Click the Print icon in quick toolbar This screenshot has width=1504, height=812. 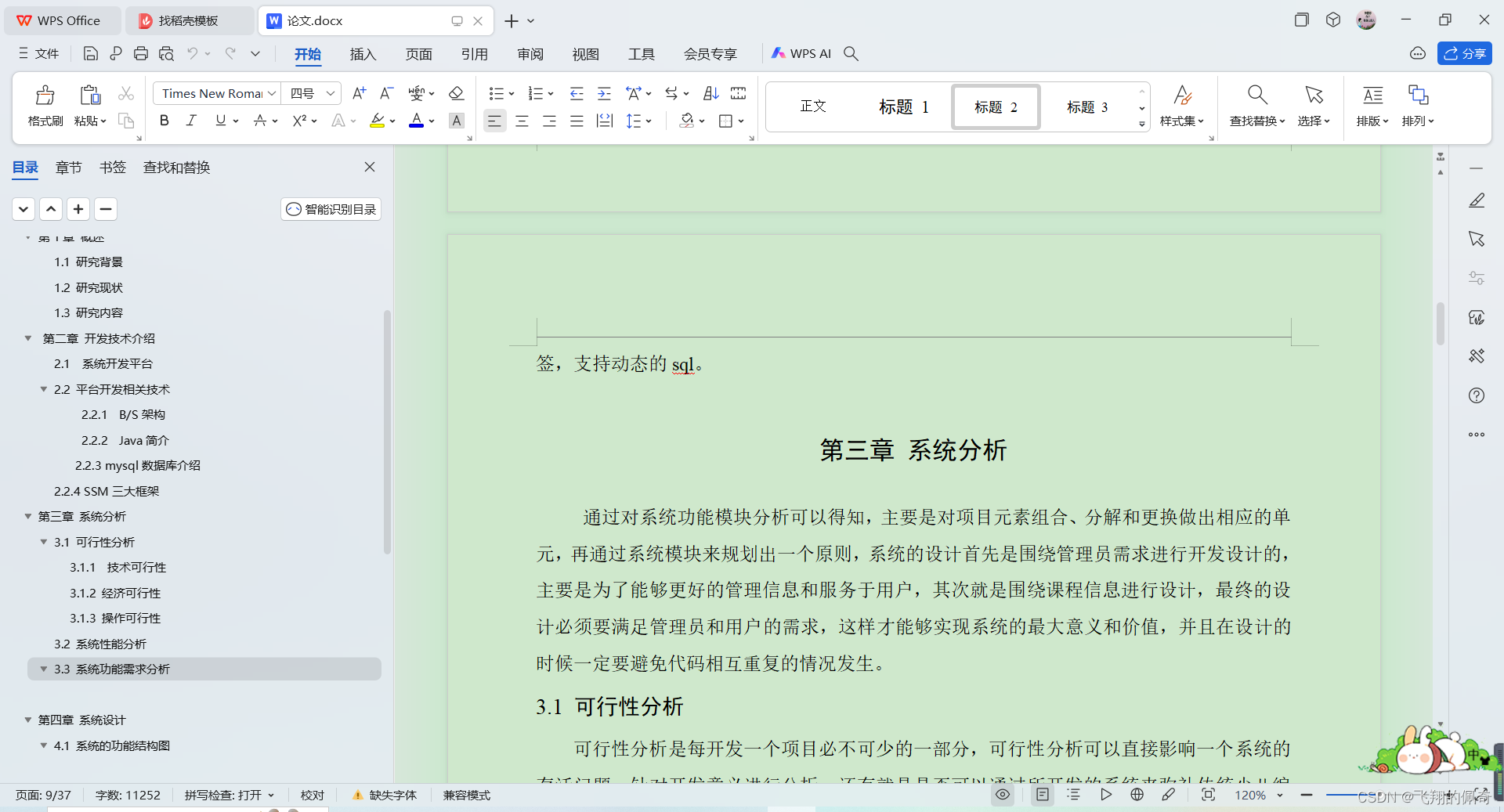141,53
